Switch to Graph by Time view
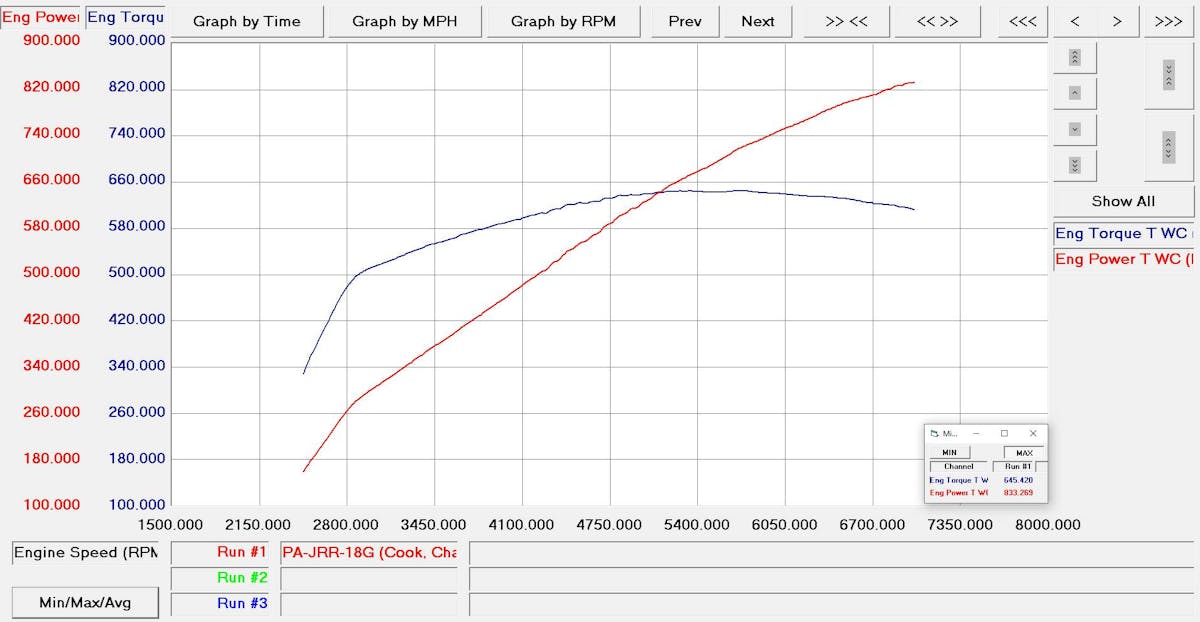The height and width of the screenshot is (622, 1200). 246,22
